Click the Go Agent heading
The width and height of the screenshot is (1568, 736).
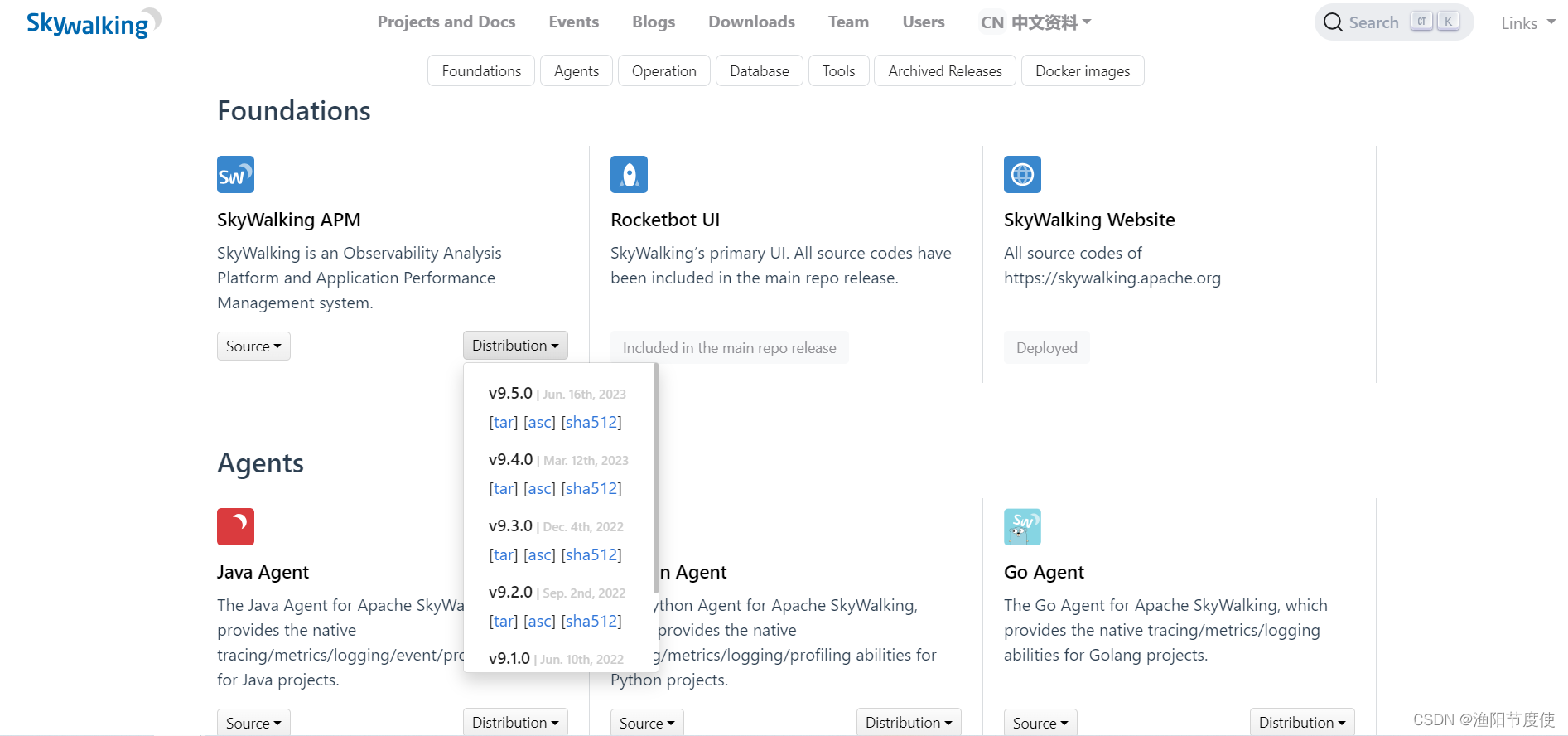click(x=1044, y=572)
